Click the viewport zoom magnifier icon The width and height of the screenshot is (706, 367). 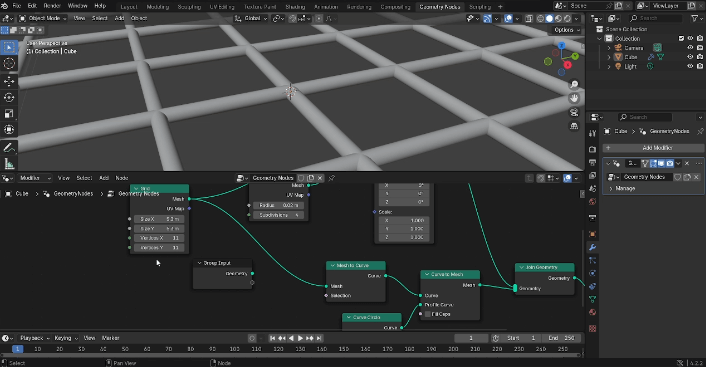574,84
